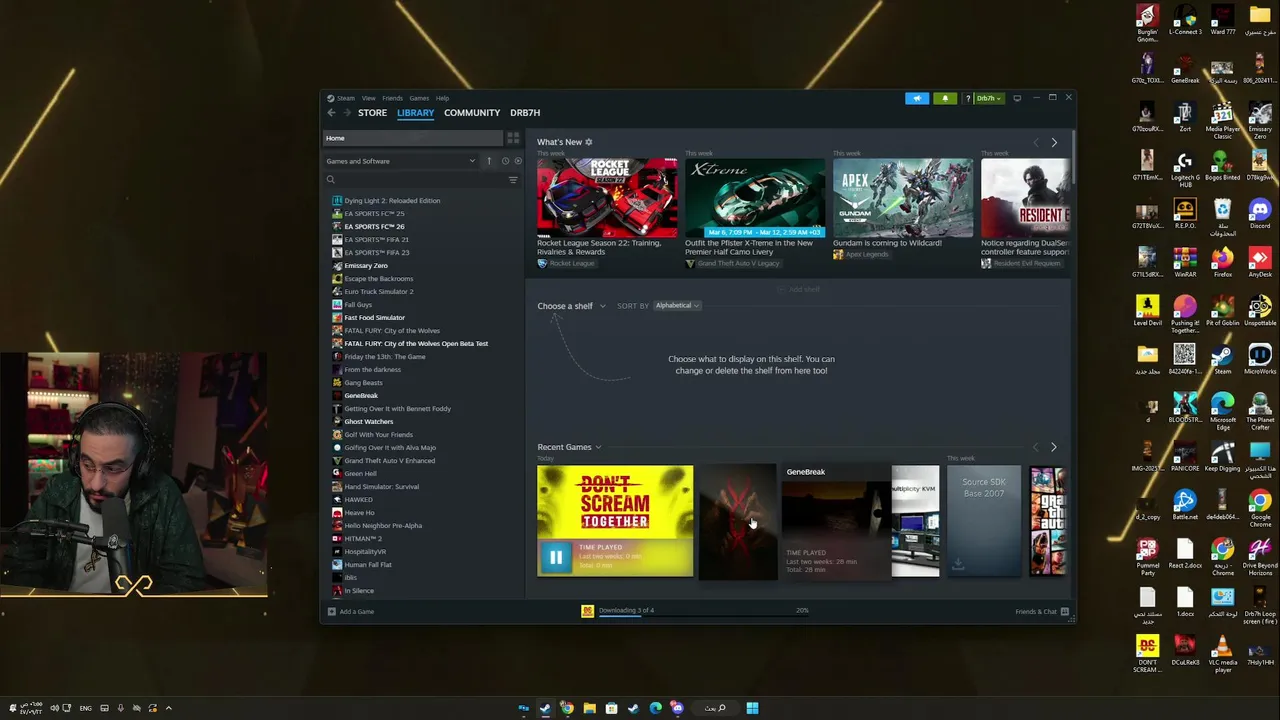The height and width of the screenshot is (720, 1280).
Task: Click the Add a Game plus icon
Action: [332, 611]
